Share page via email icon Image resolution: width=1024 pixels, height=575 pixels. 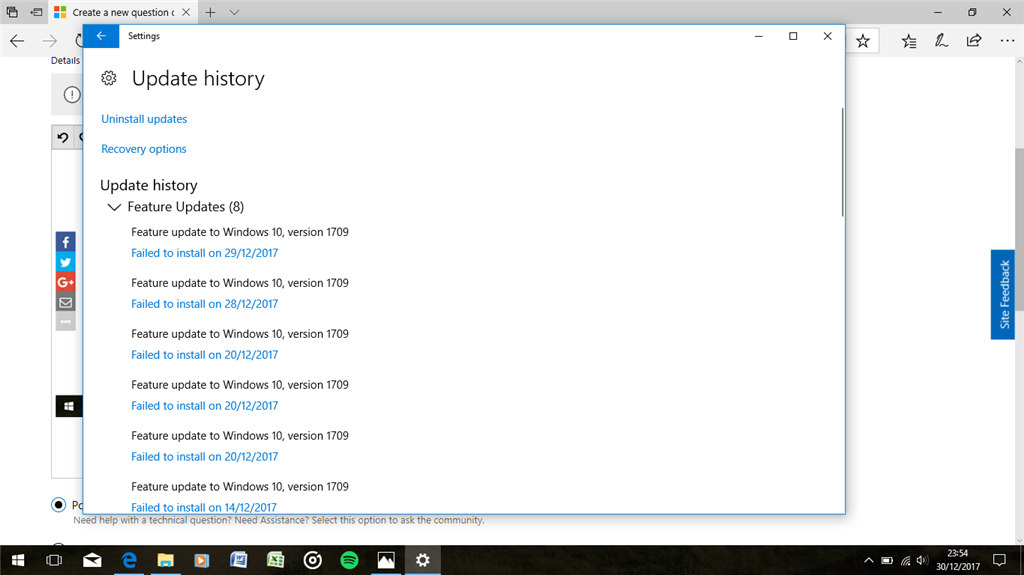[x=65, y=303]
